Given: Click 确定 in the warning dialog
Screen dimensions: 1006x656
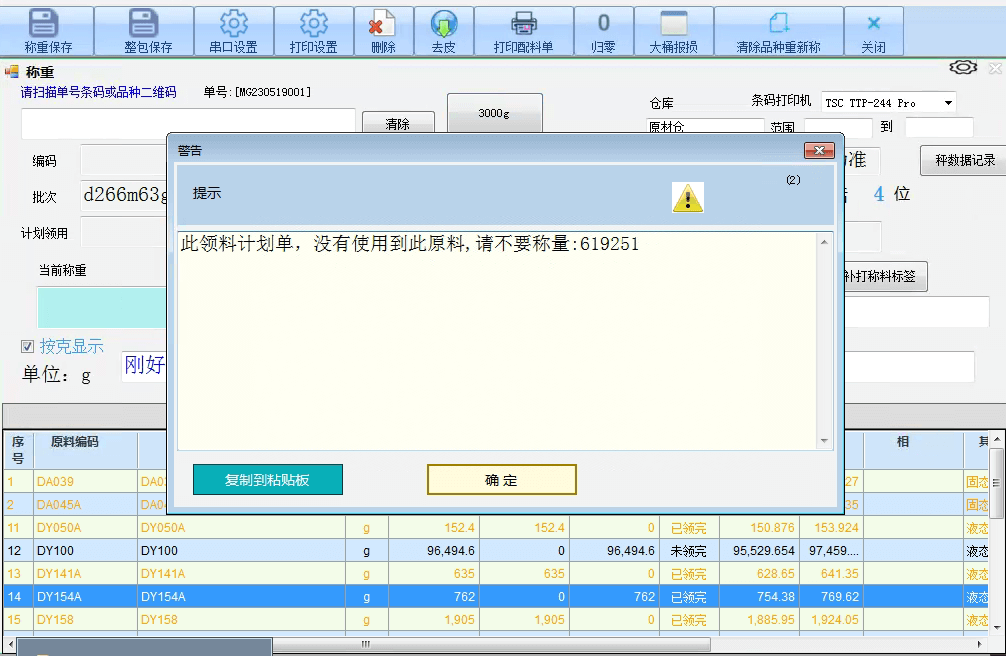Looking at the screenshot, I should (x=501, y=480).
